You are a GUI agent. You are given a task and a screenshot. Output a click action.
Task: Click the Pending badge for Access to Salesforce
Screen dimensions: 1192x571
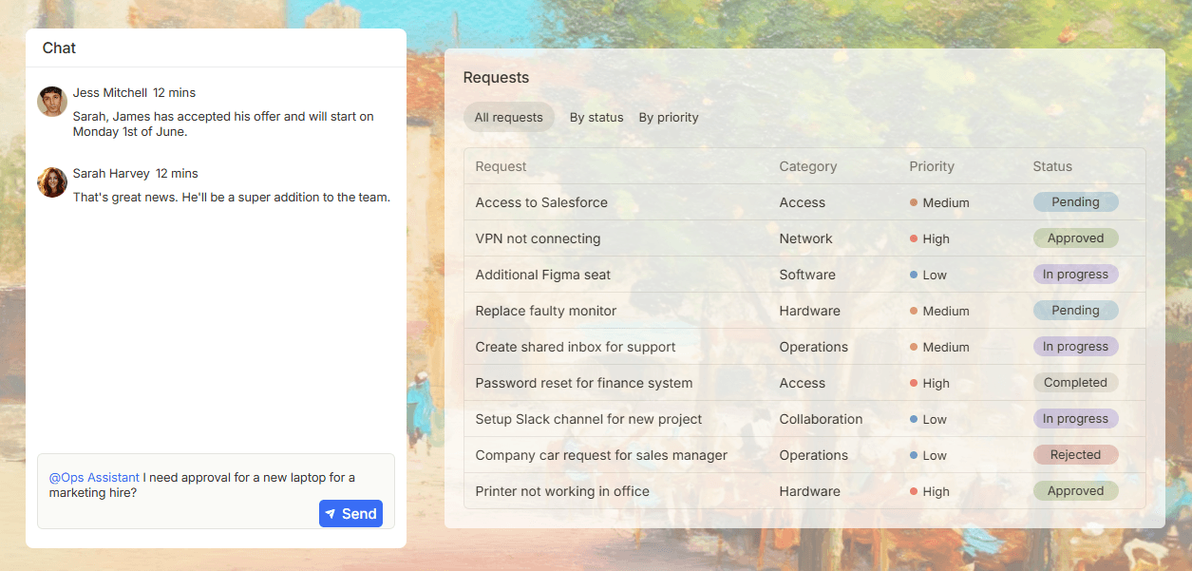click(x=1075, y=202)
